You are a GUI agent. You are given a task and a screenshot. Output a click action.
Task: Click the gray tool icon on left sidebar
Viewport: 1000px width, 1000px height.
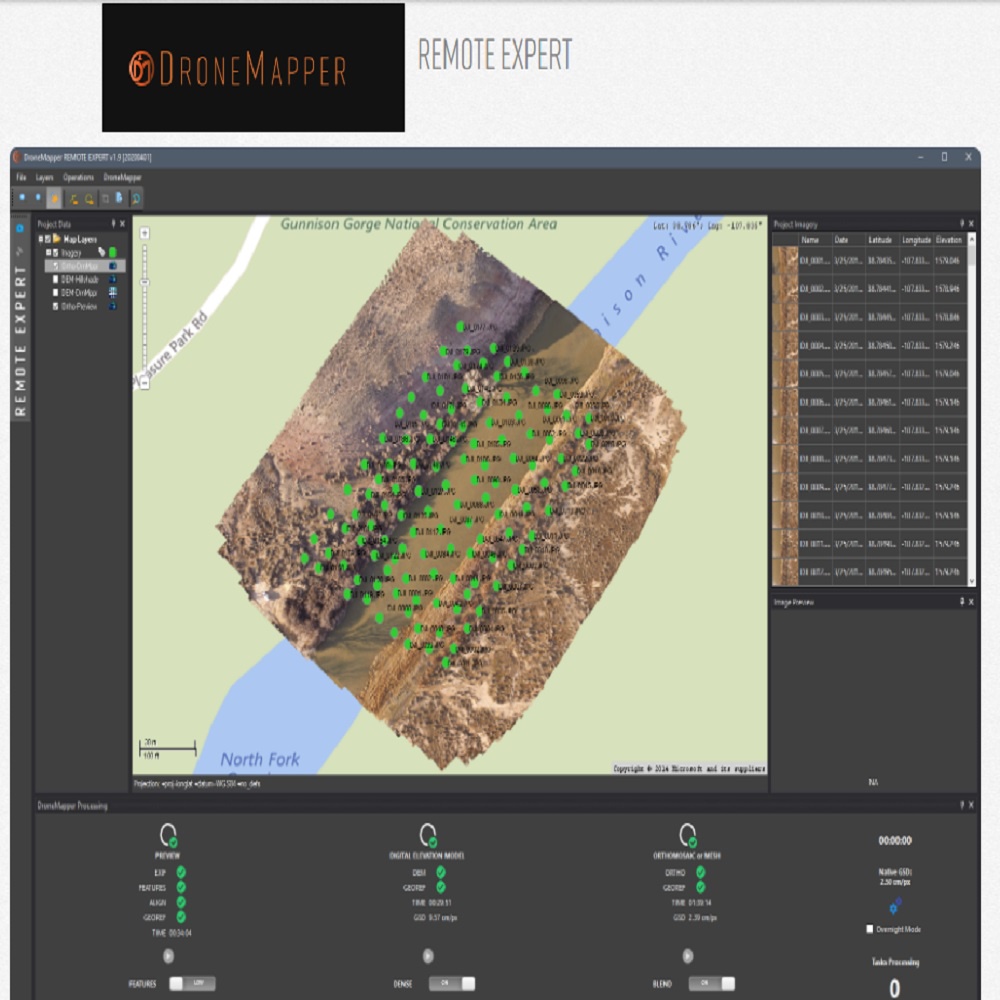point(20,251)
